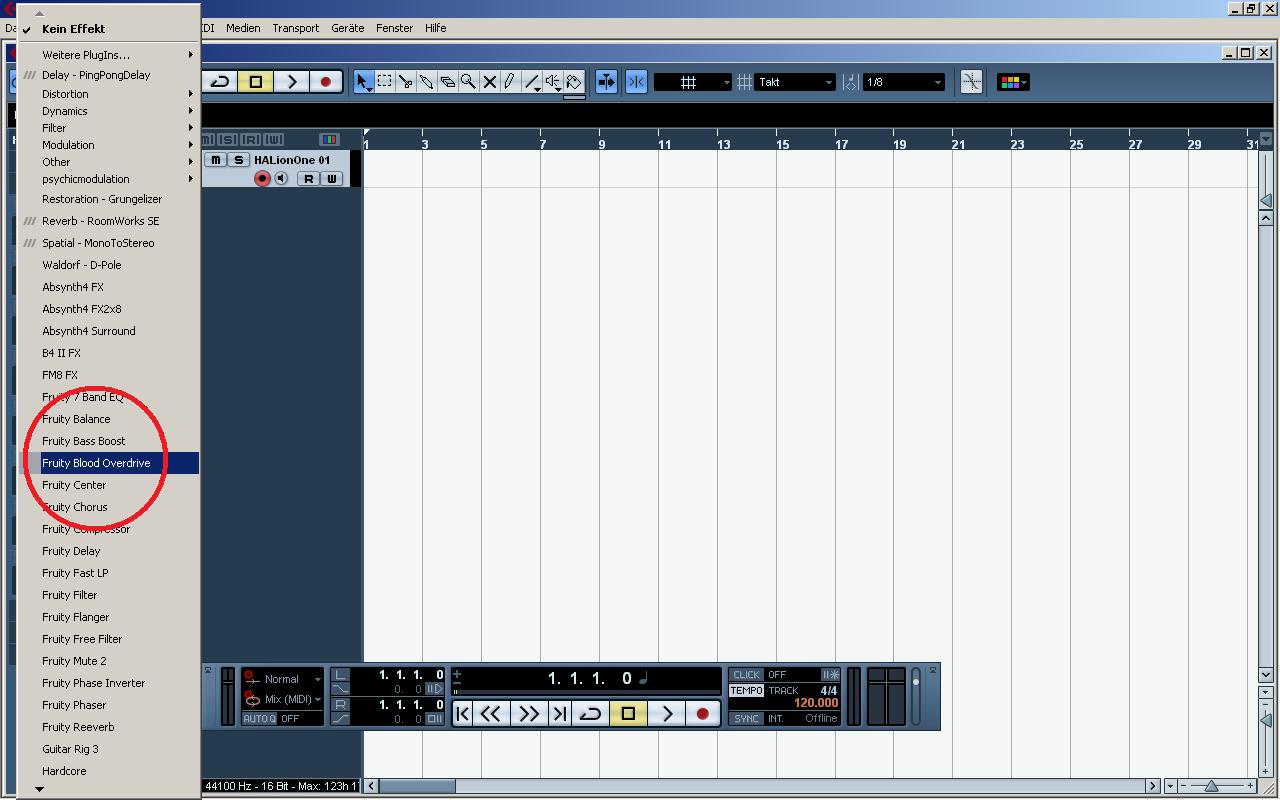Click the Snap to Zero Crossing icon
1280x800 pixels.
click(x=971, y=82)
